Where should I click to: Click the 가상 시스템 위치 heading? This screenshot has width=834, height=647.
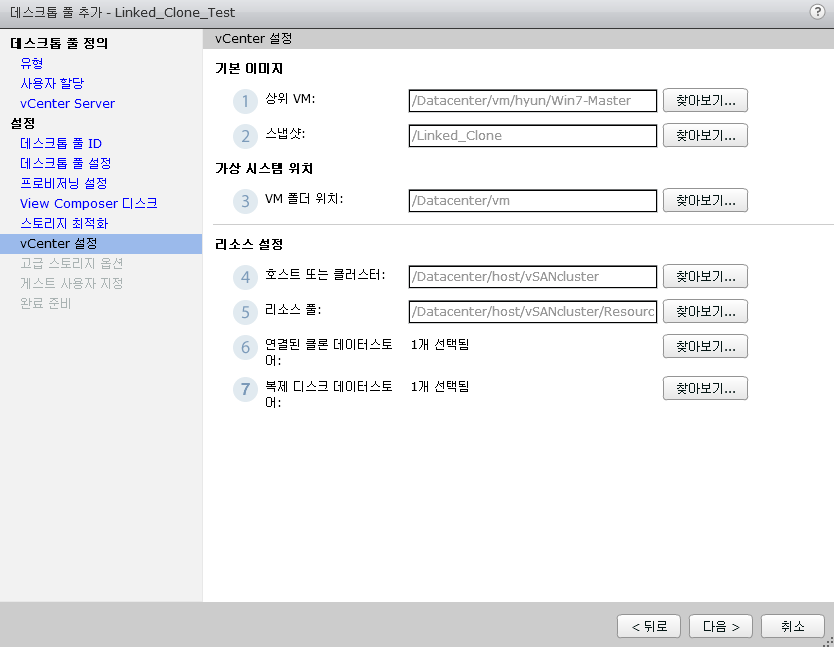264,169
